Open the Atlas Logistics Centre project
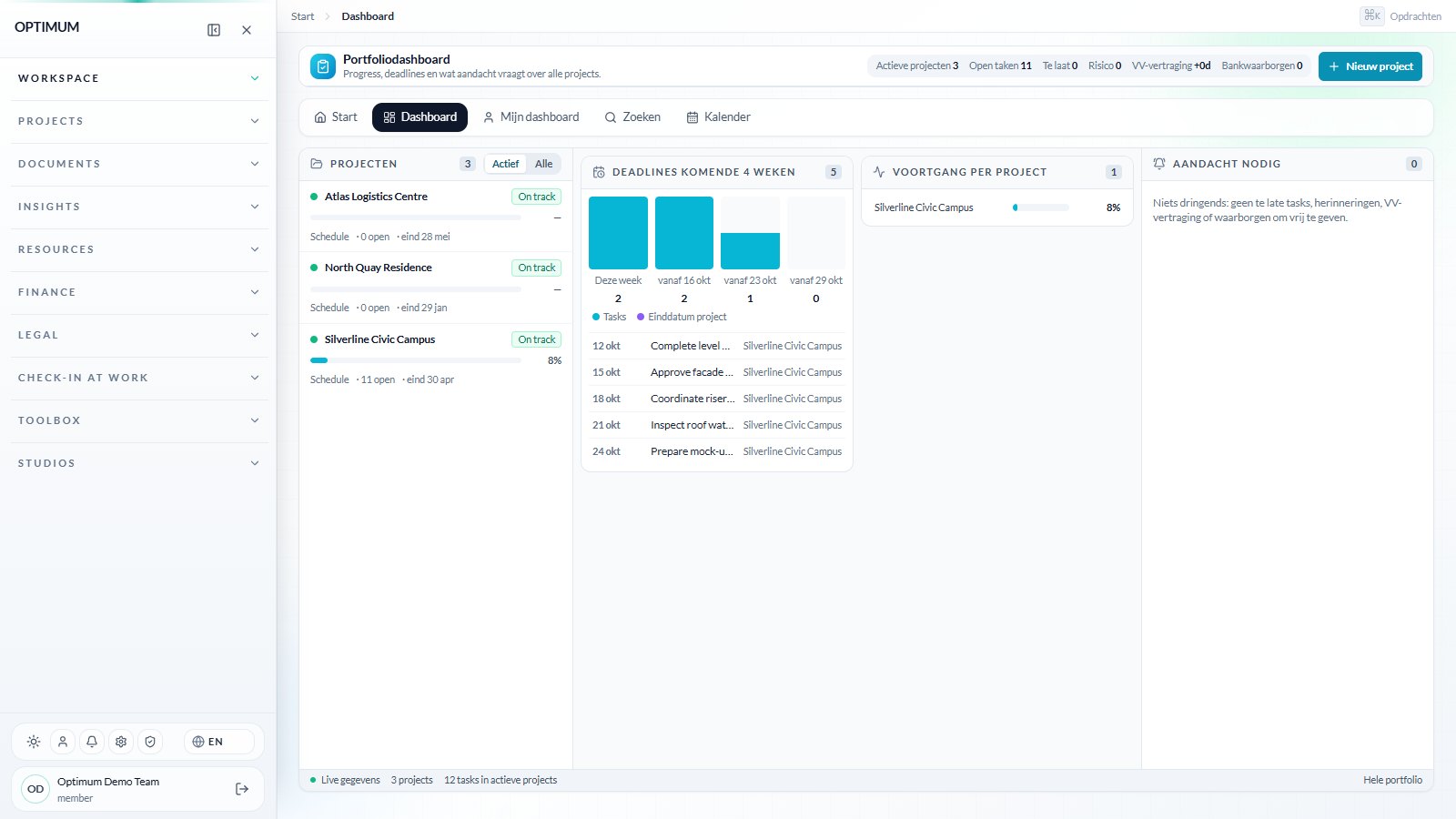Image resolution: width=1456 pixels, height=819 pixels. click(x=436, y=216)
